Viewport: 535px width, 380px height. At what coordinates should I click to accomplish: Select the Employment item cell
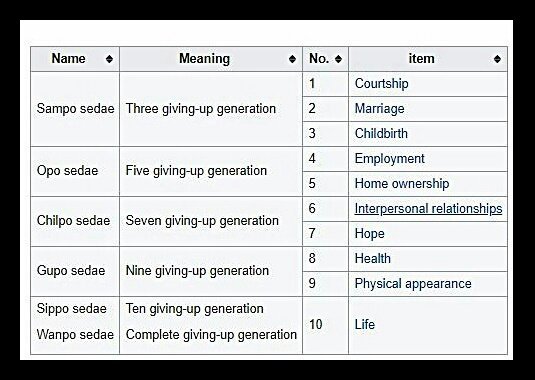point(428,159)
